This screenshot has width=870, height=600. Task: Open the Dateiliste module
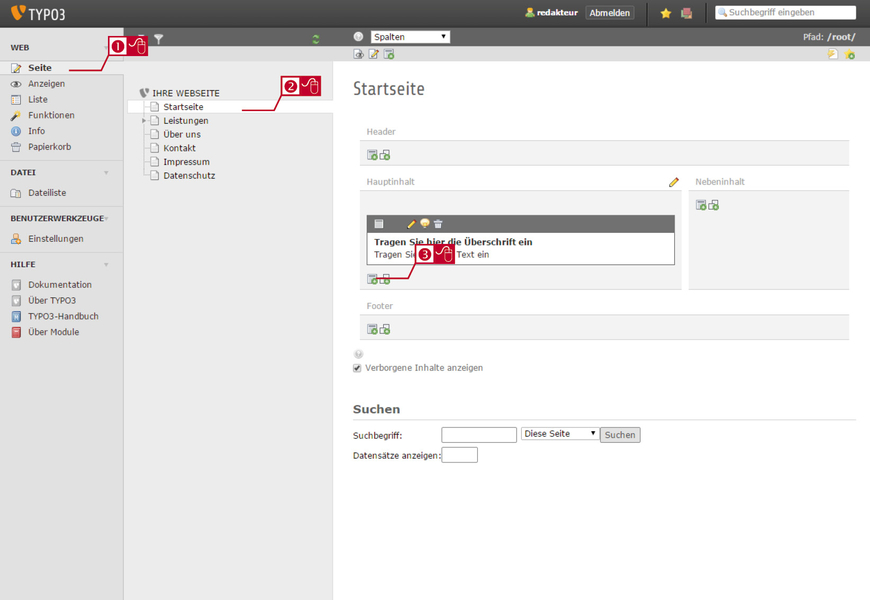pos(47,193)
